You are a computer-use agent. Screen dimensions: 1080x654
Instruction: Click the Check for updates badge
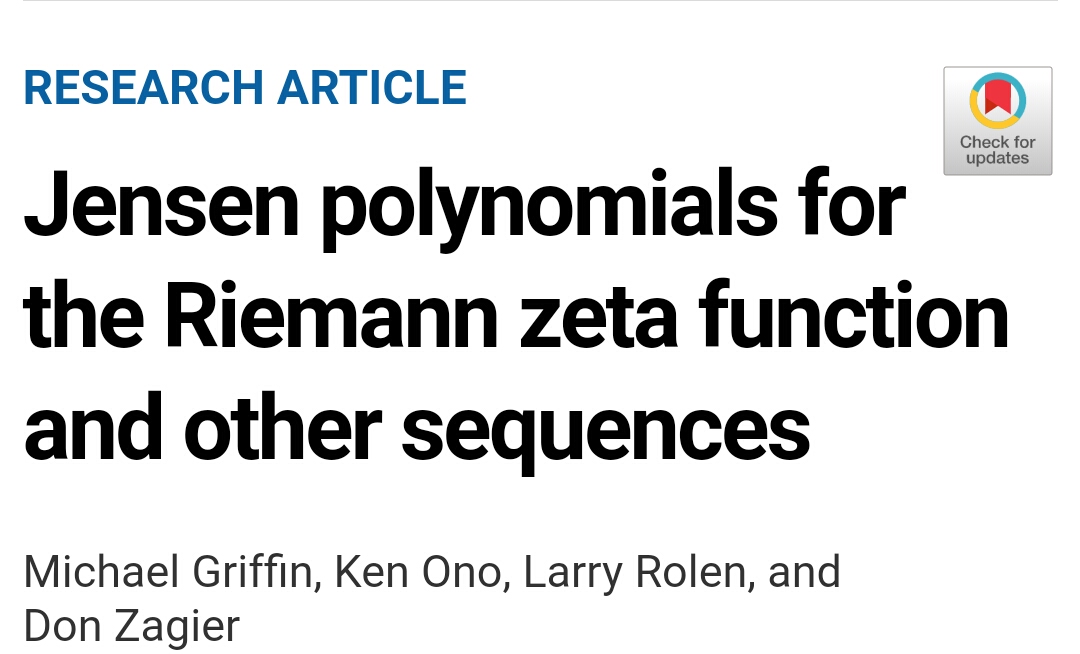(x=997, y=121)
